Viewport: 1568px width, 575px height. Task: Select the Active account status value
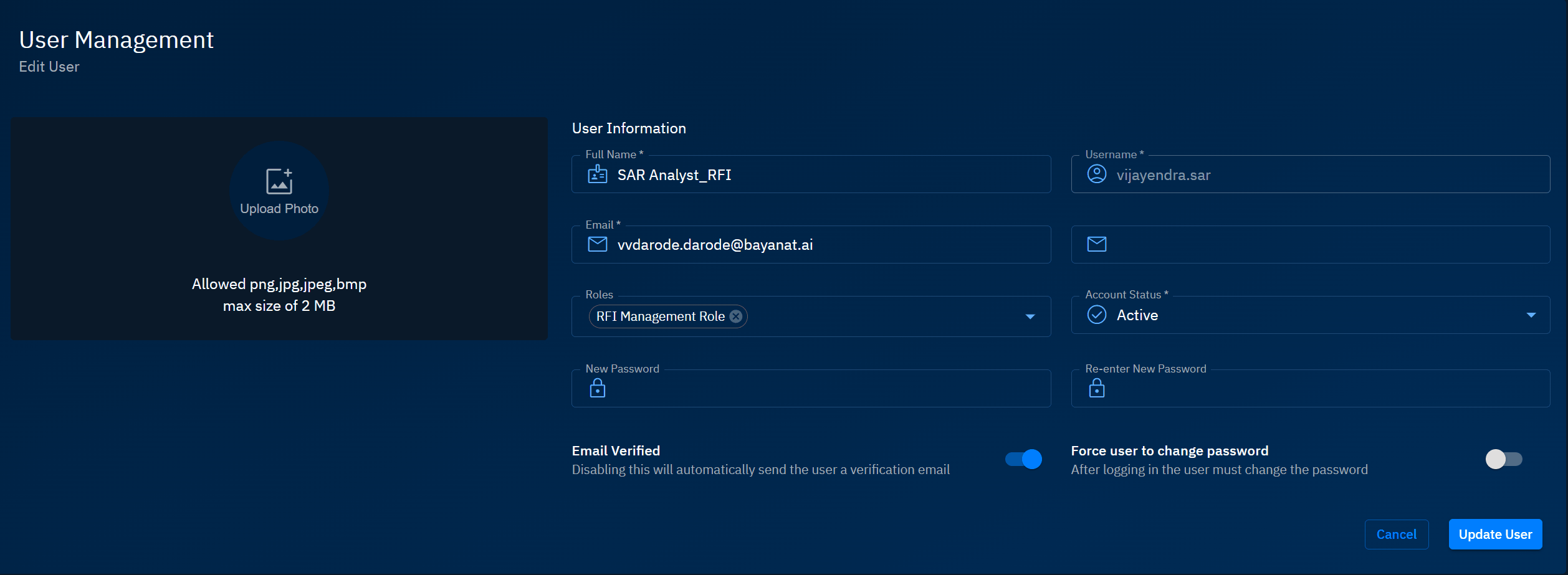click(1137, 315)
